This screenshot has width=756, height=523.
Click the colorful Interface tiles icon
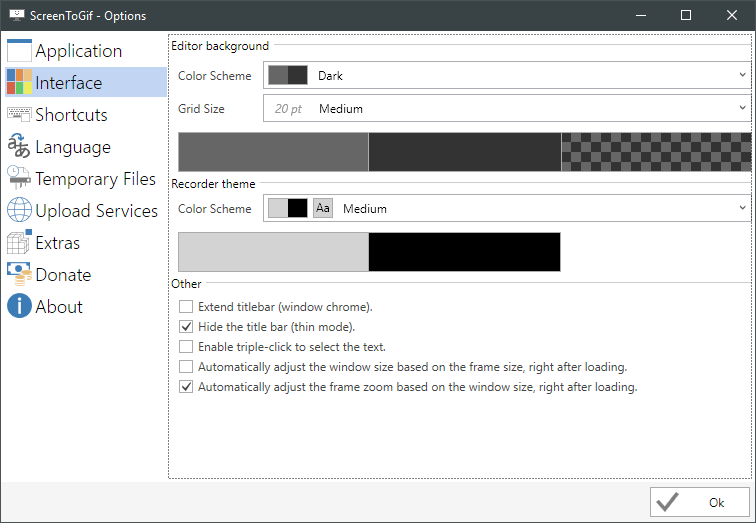click(19, 82)
